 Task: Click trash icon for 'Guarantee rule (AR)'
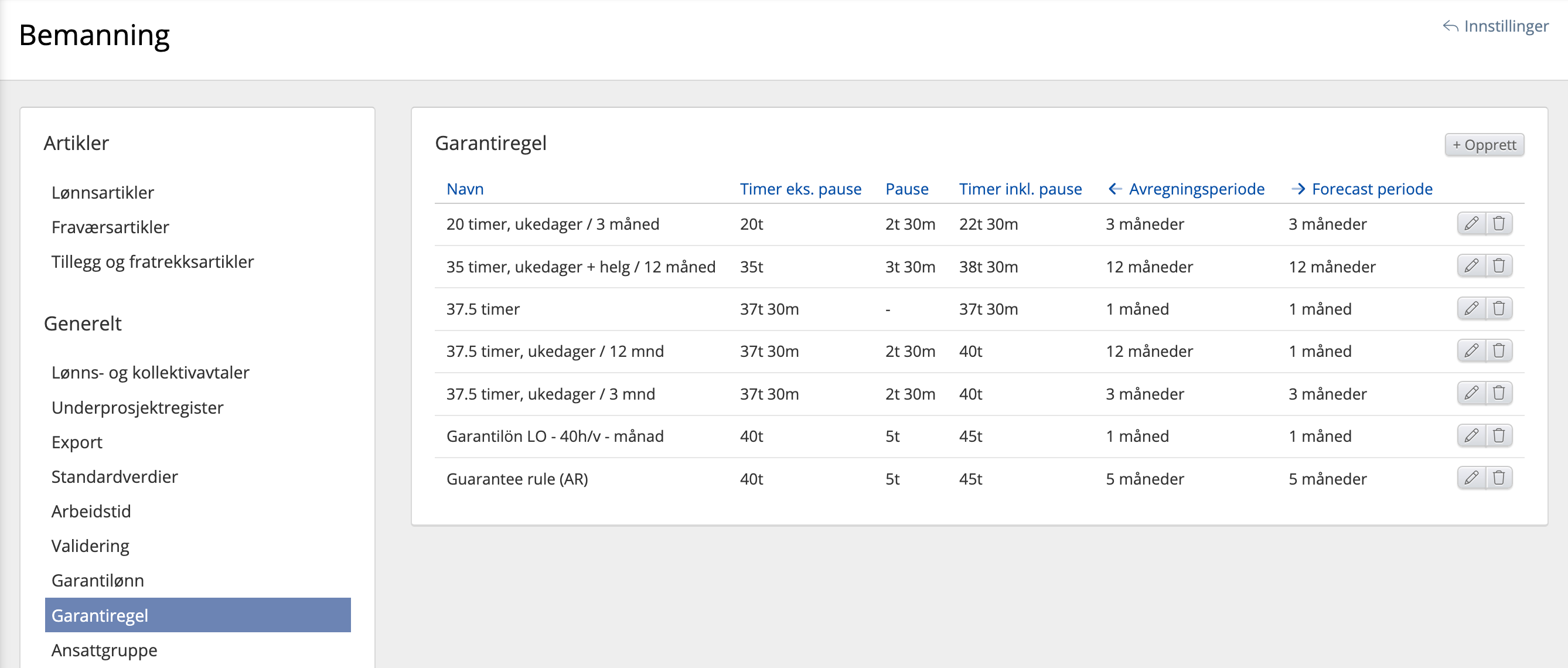pos(1499,478)
